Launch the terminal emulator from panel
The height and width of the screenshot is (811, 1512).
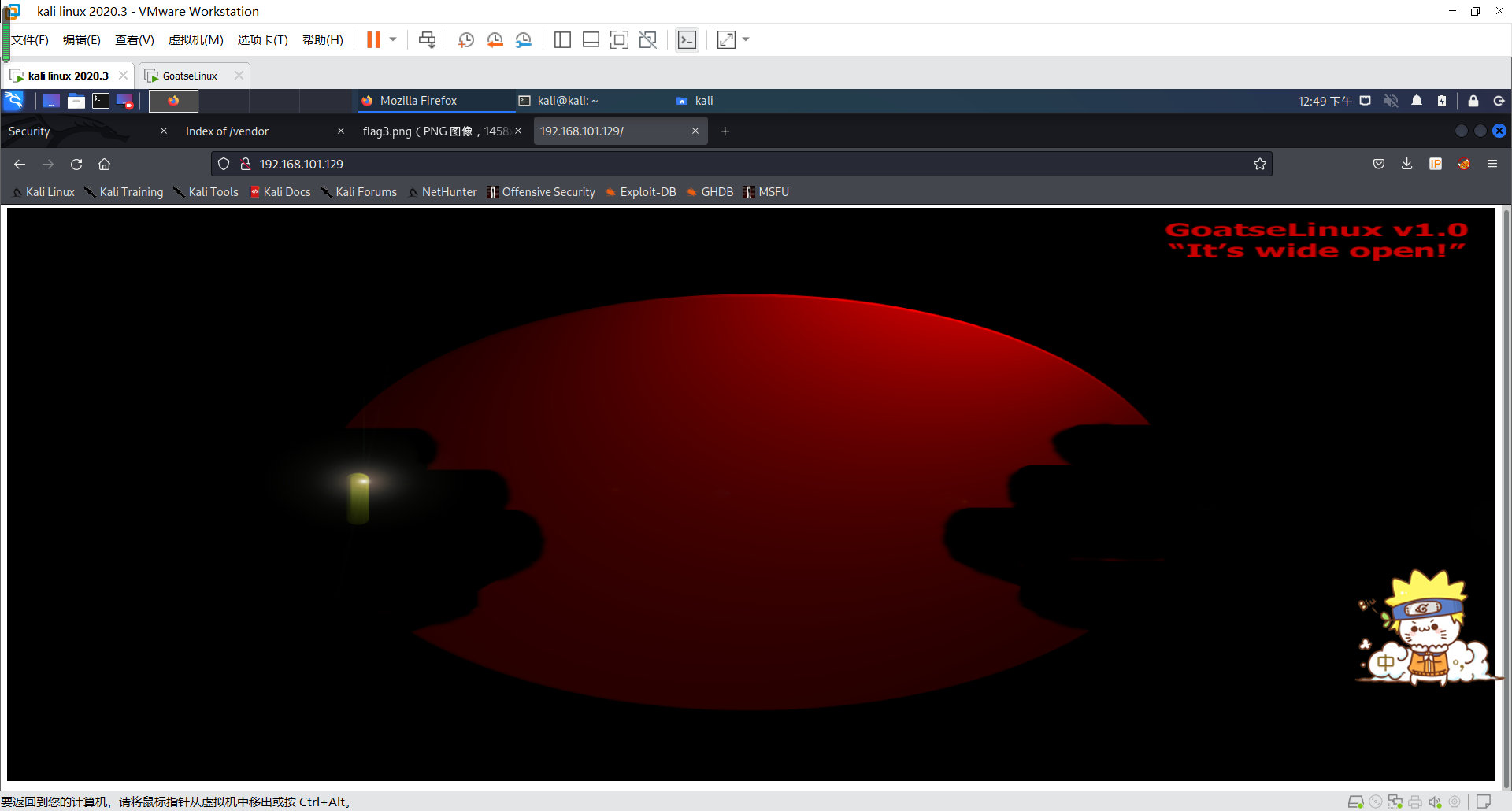101,101
